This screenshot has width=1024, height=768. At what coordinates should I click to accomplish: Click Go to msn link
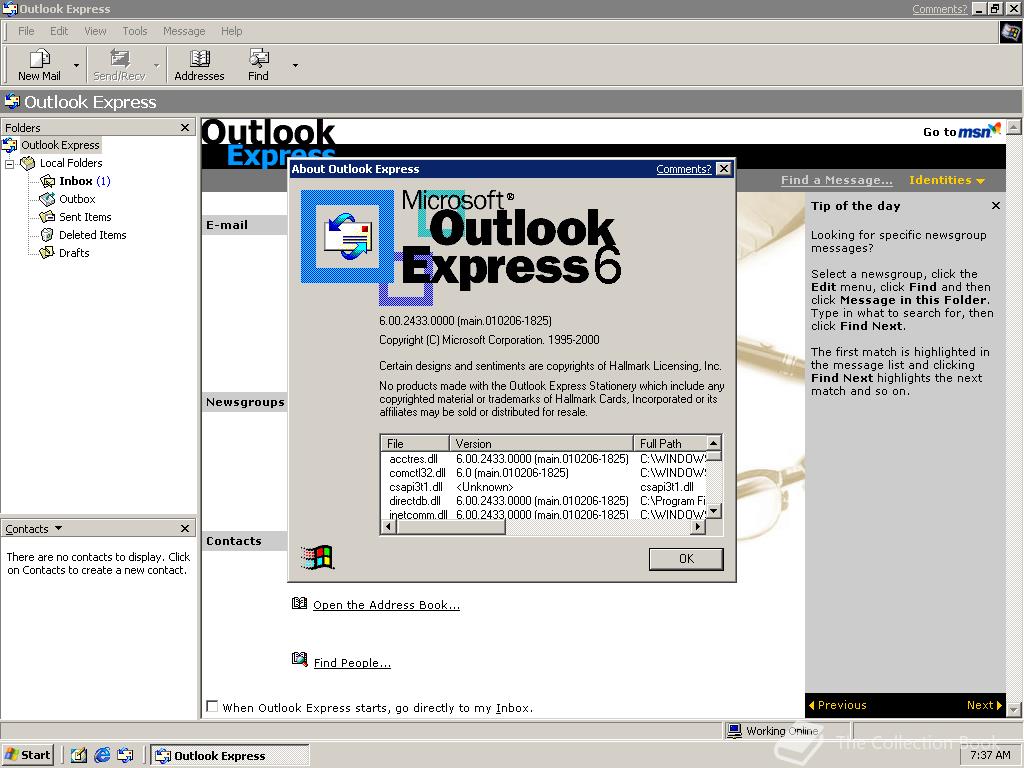(x=961, y=131)
